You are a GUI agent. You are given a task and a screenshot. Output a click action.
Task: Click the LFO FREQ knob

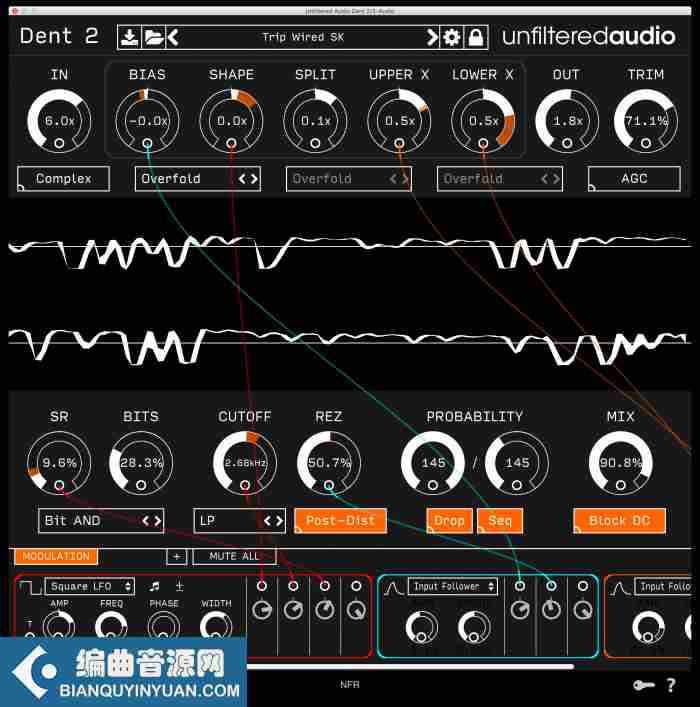(x=111, y=626)
